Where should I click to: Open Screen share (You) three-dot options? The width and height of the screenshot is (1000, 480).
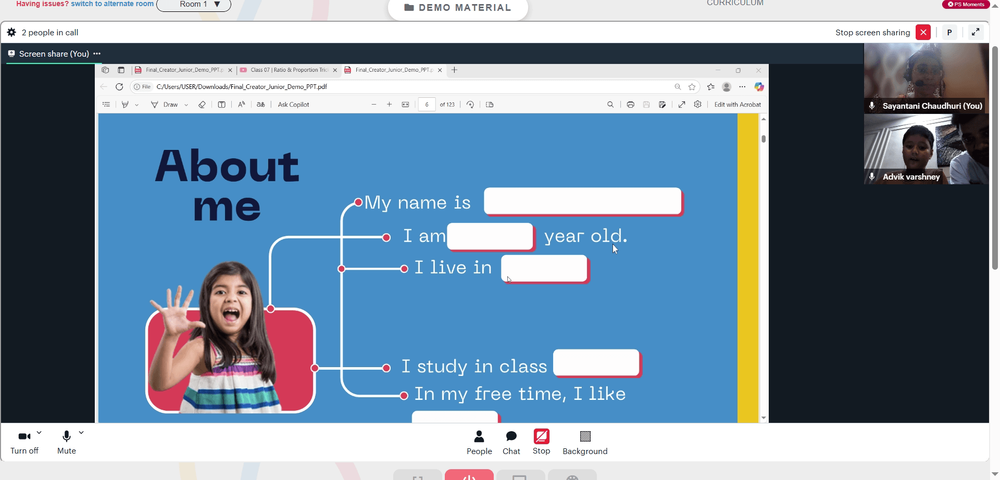(97, 54)
